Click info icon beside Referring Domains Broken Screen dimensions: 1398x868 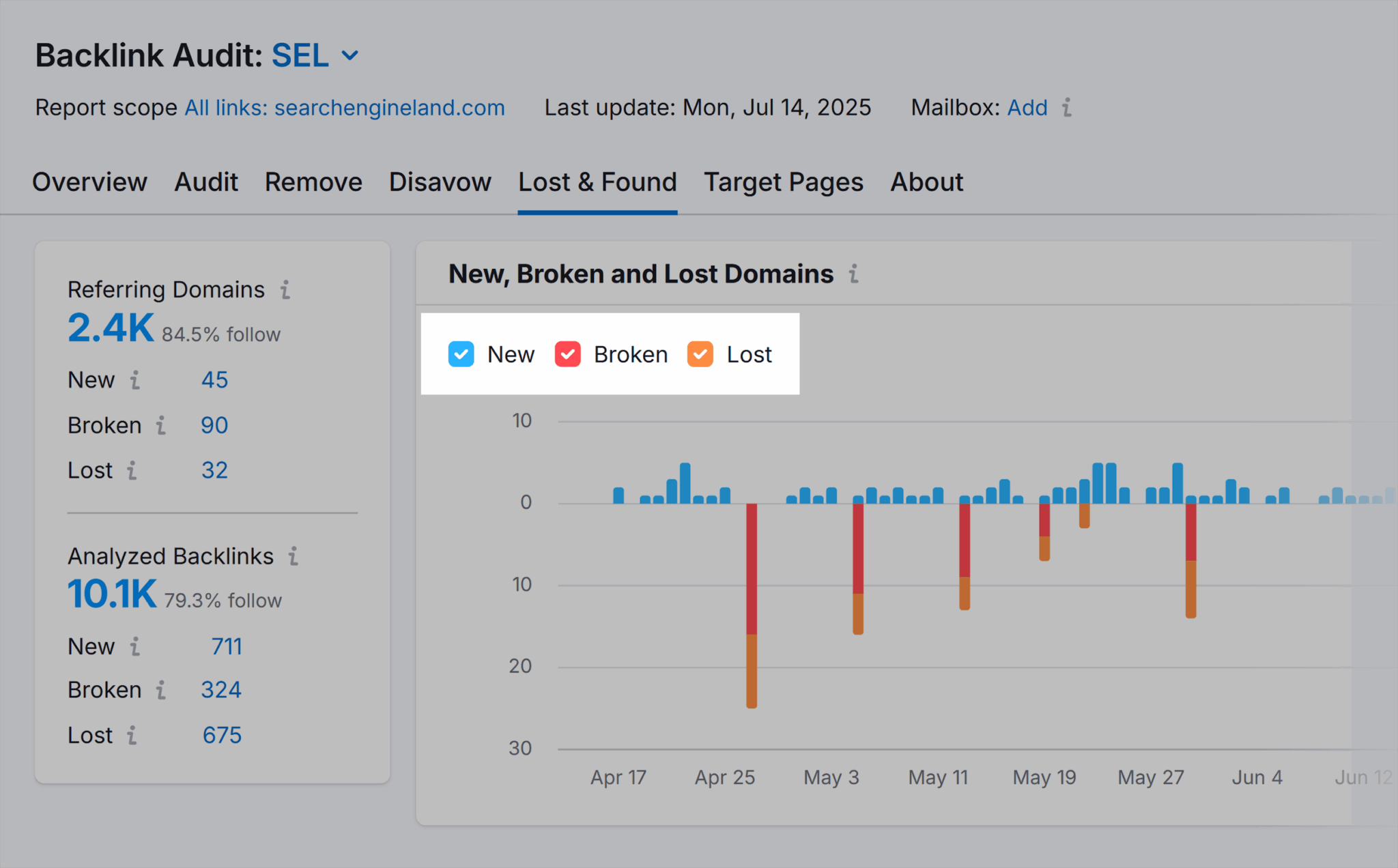point(161,426)
